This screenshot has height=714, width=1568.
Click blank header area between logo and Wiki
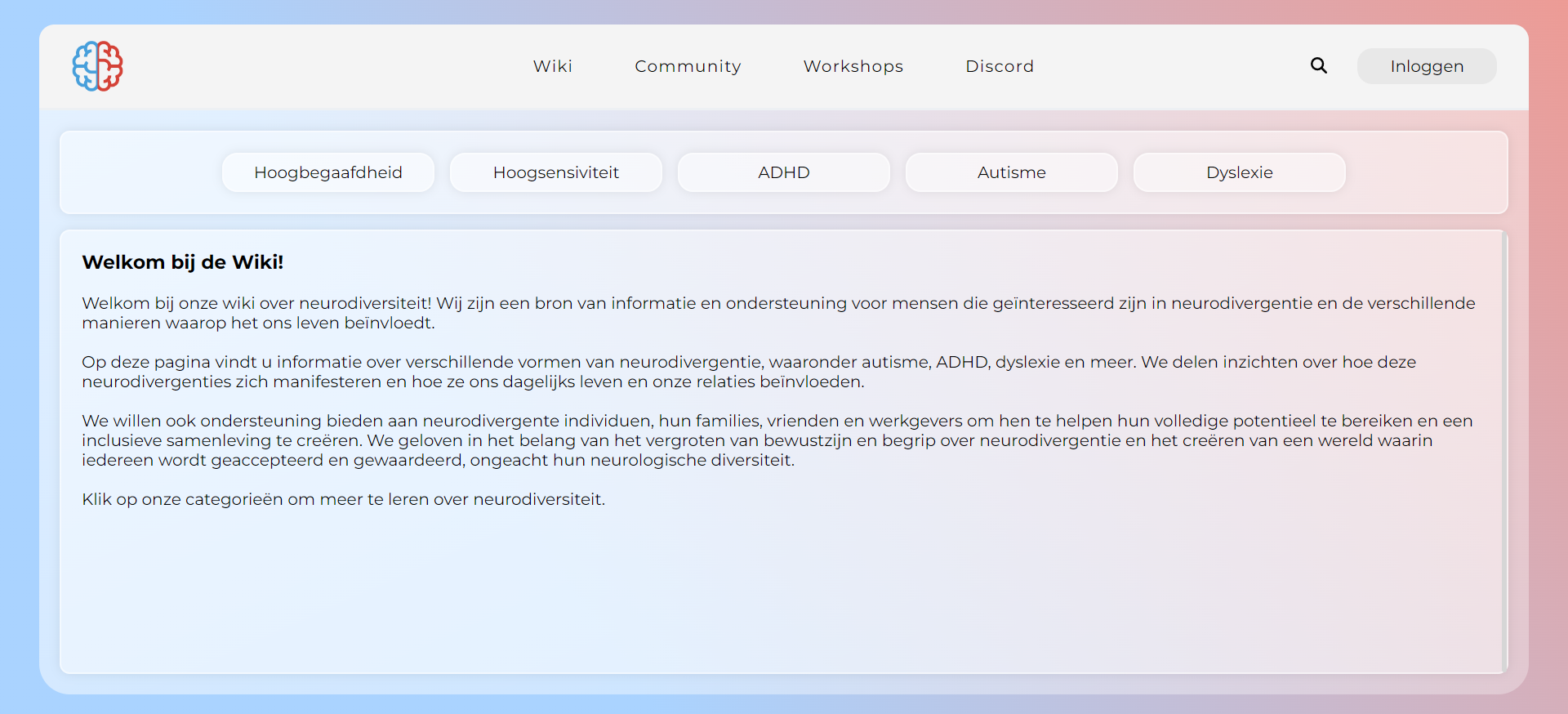click(x=327, y=66)
